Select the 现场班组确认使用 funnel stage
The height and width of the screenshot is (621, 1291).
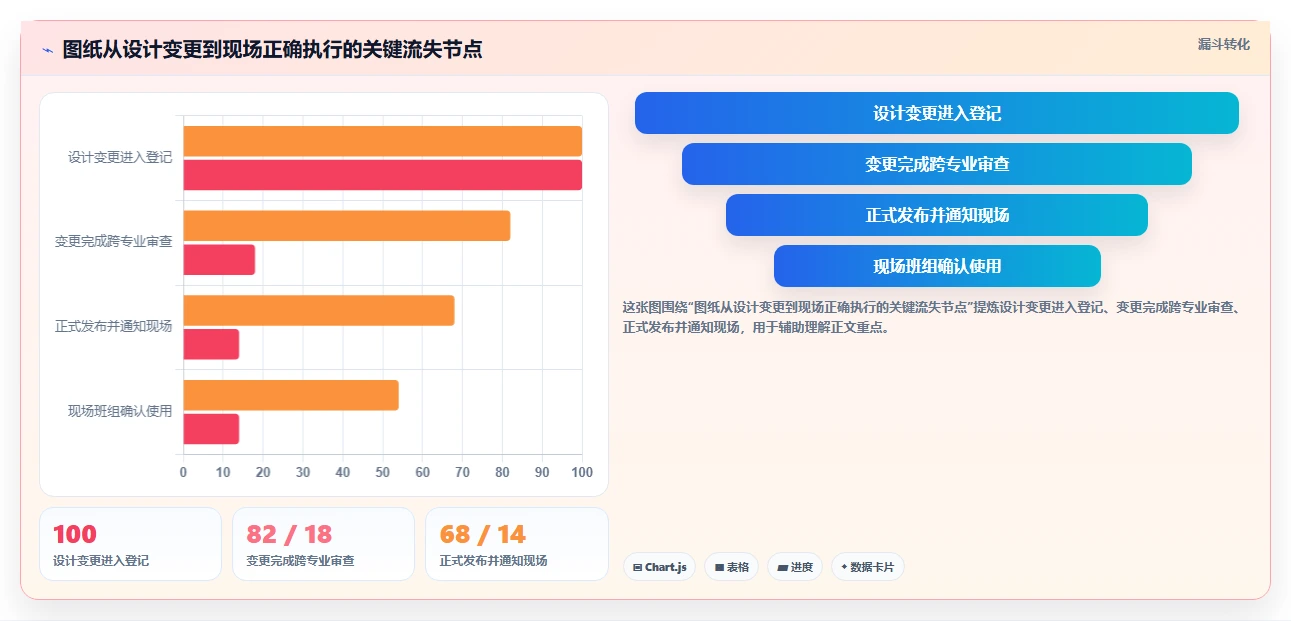(x=937, y=266)
